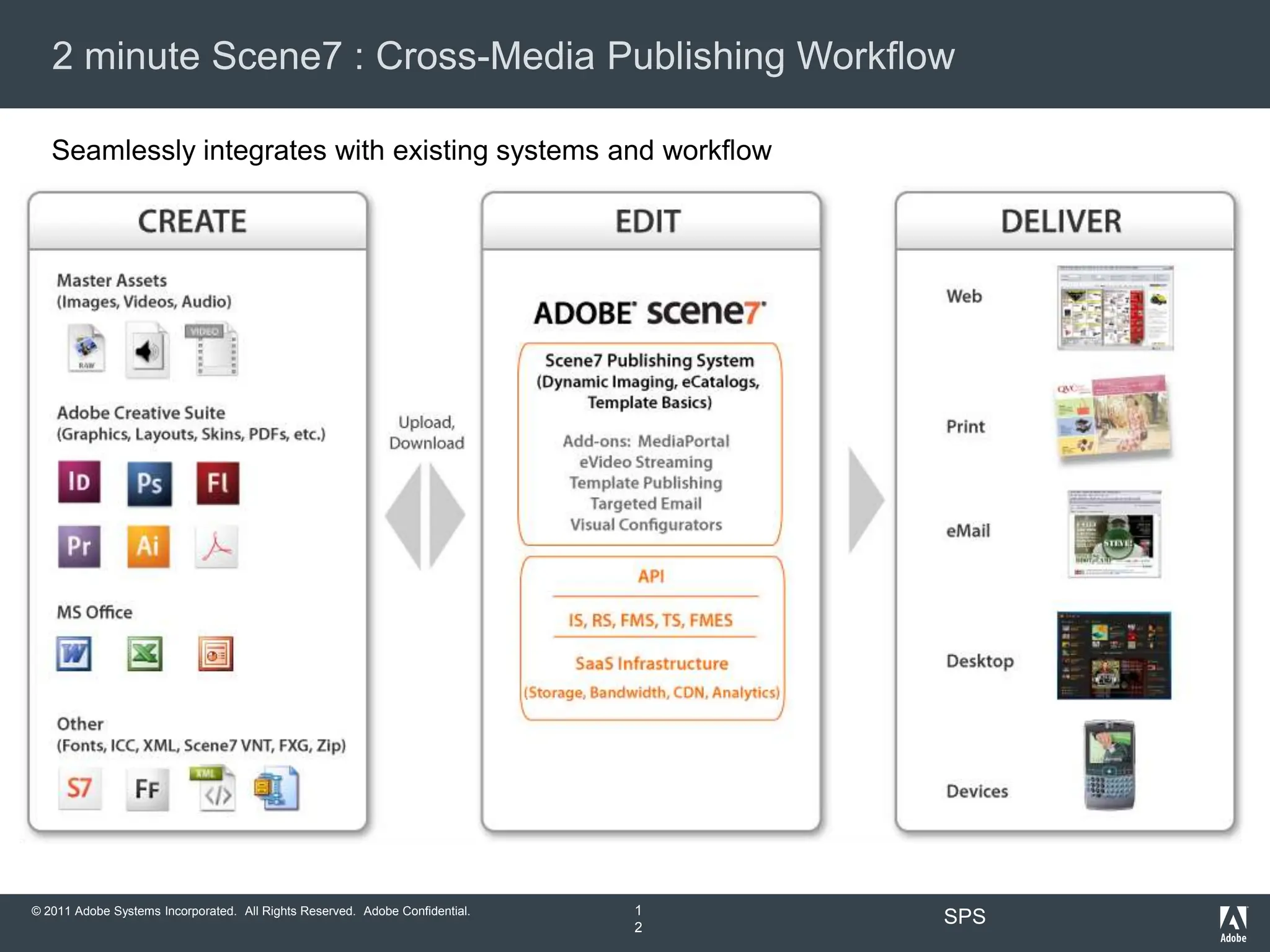The image size is (1270, 952).
Task: Select the Flash (Fl) icon
Action: pos(218,483)
